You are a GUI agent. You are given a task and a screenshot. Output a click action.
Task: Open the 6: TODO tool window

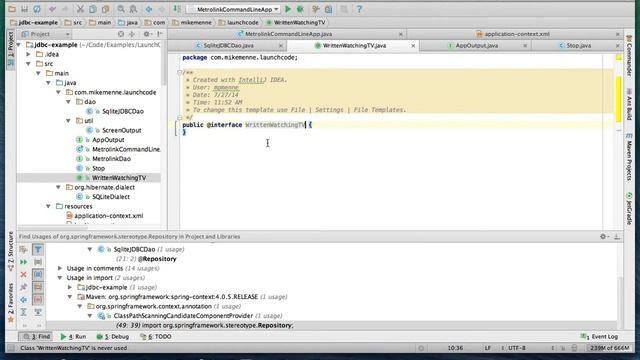156,337
